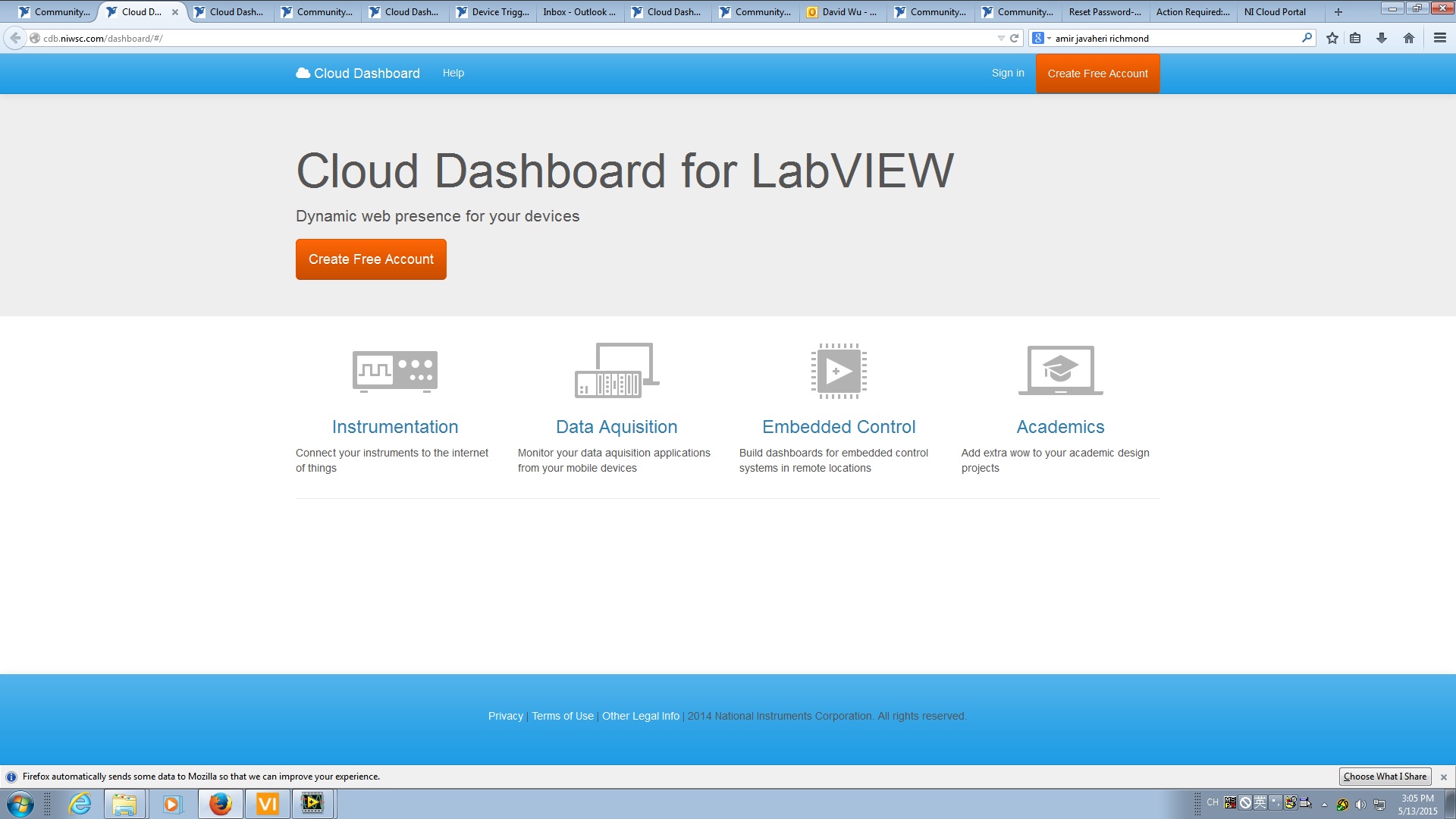This screenshot has height=819, width=1456.
Task: Click the search magnifier in the search box
Action: (1307, 38)
